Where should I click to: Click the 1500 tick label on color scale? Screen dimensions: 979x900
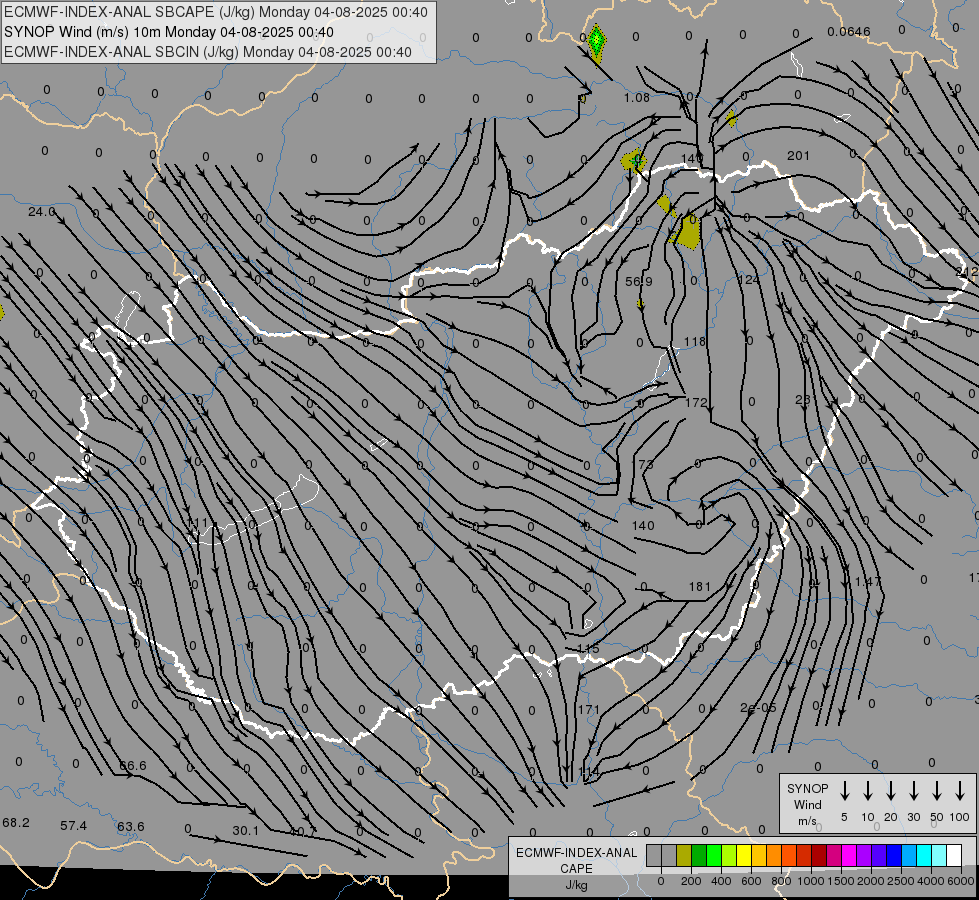[840, 881]
